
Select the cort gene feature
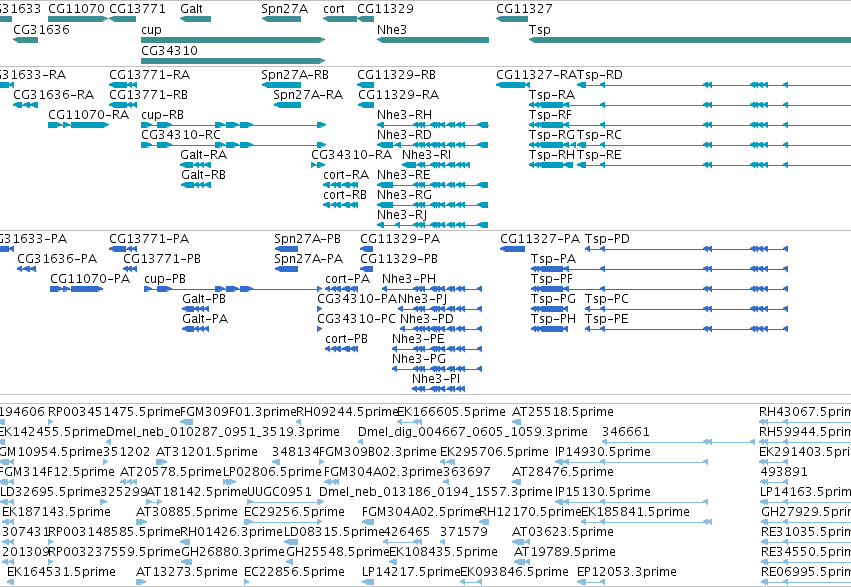[x=340, y=19]
